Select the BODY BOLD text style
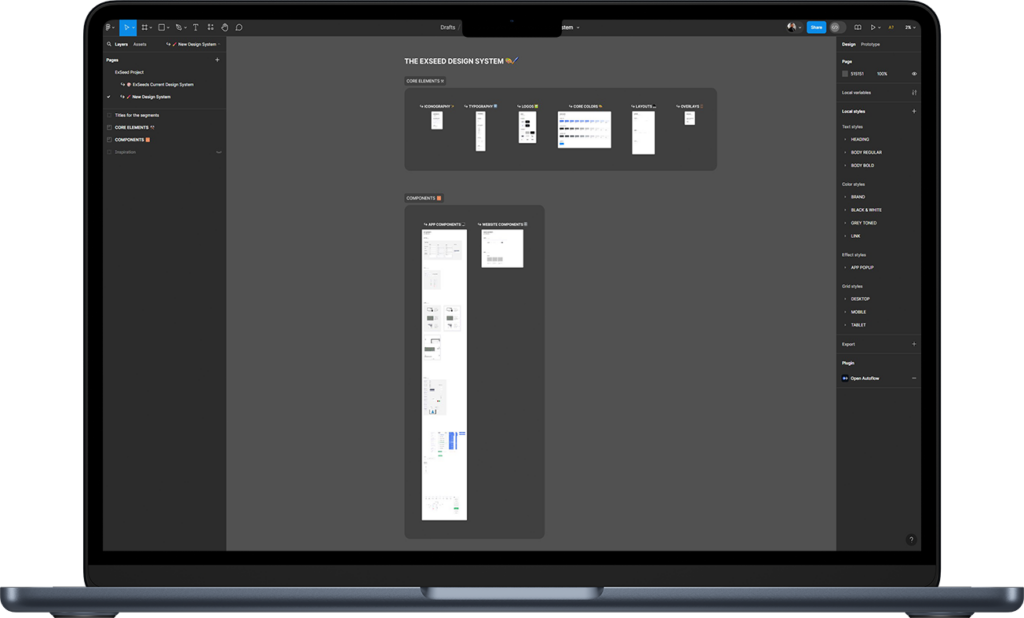 point(862,165)
